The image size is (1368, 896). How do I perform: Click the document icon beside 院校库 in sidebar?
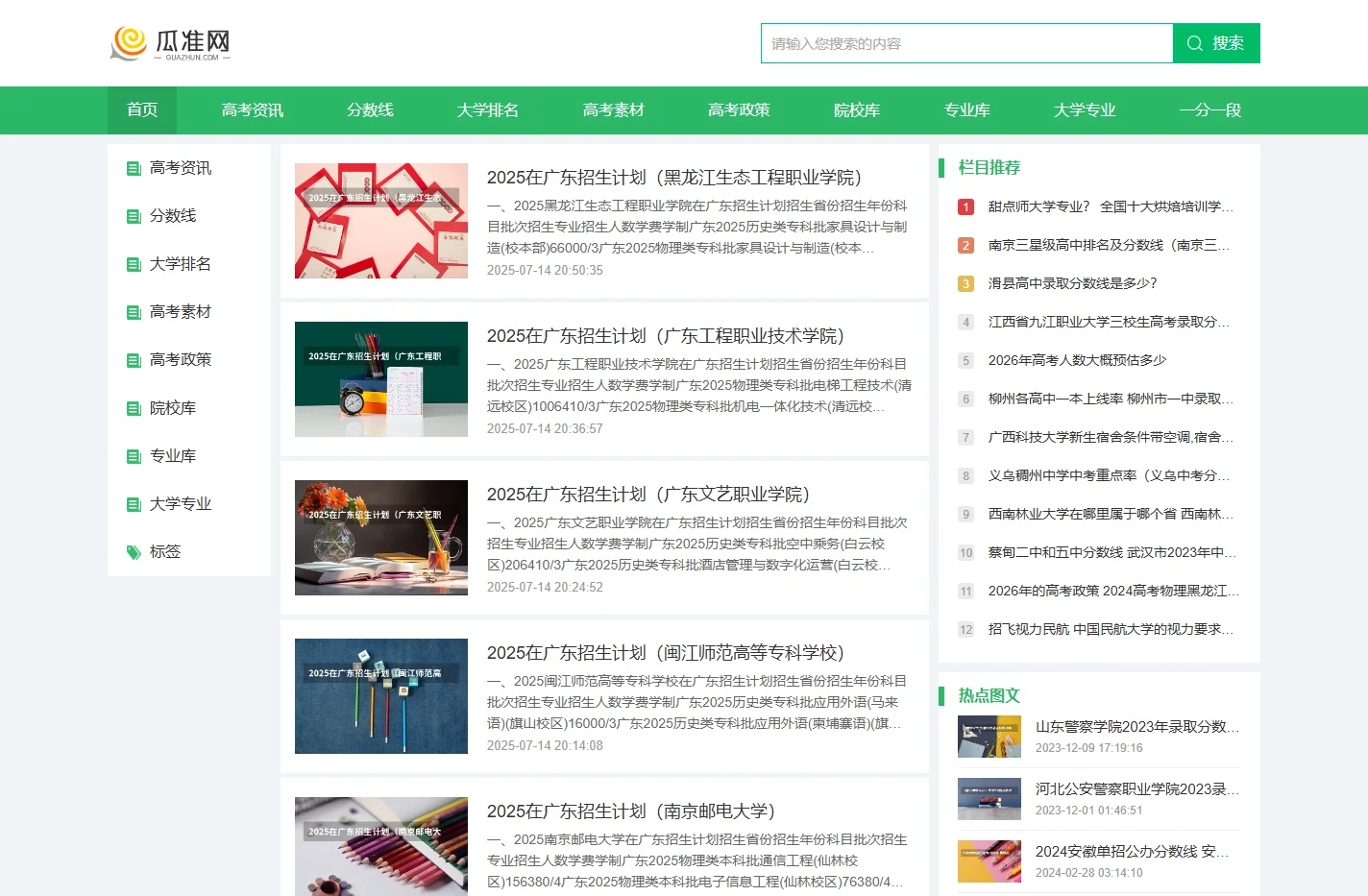click(x=134, y=408)
